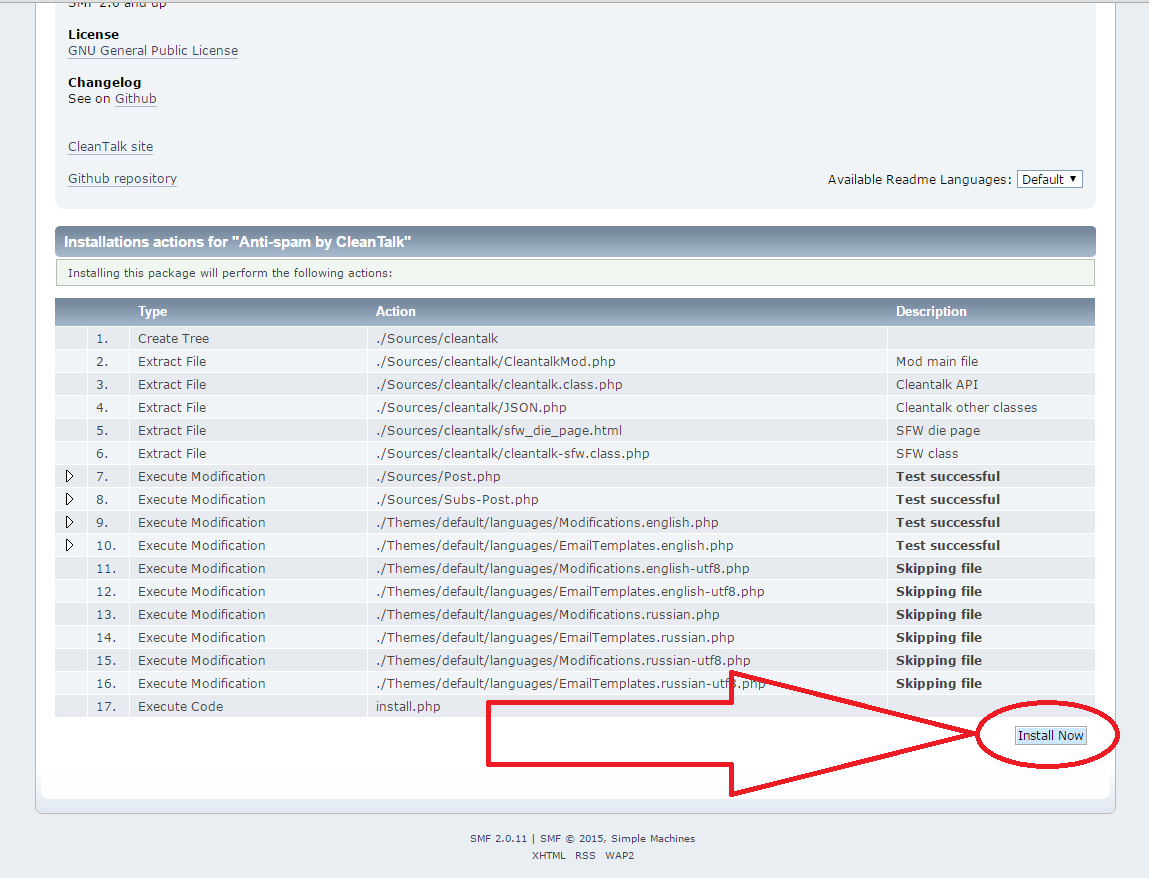This screenshot has height=878, width=1149.
Task: Open the XHTML footer link
Action: (548, 856)
